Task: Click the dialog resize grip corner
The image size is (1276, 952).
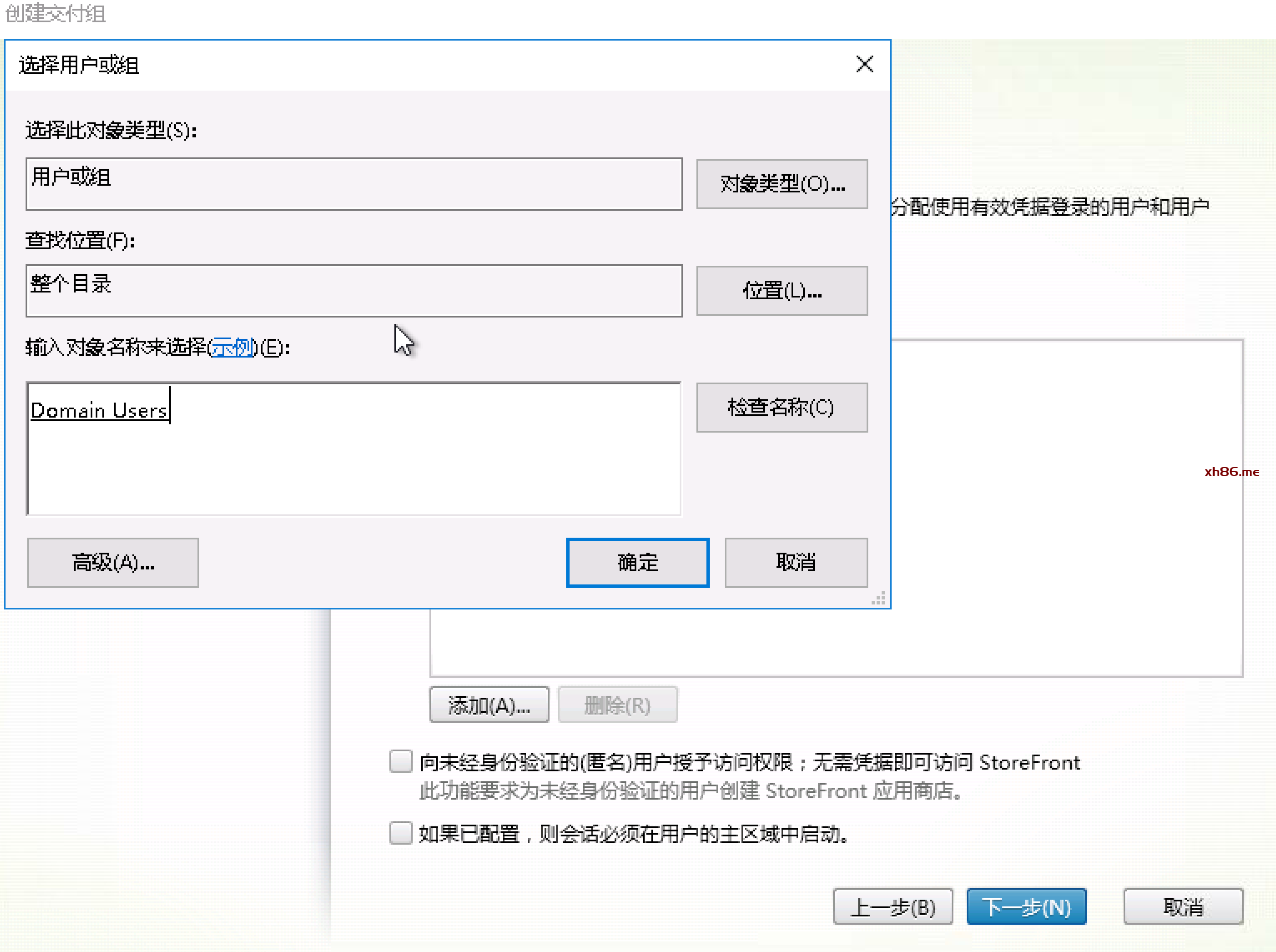Action: click(878, 599)
